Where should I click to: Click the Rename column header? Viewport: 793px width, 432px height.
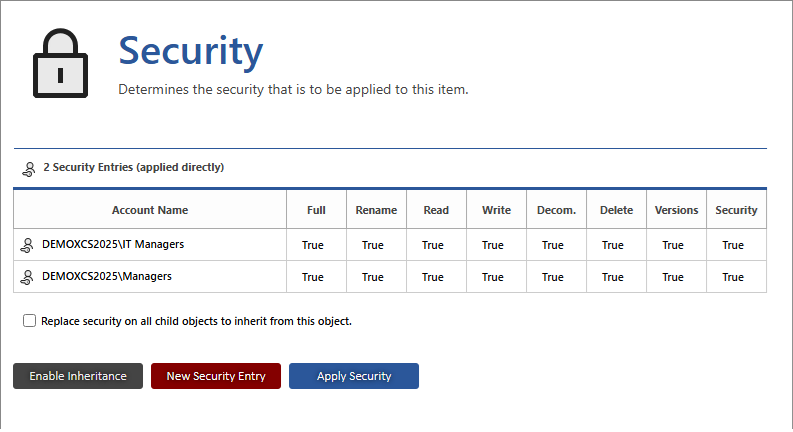376,210
